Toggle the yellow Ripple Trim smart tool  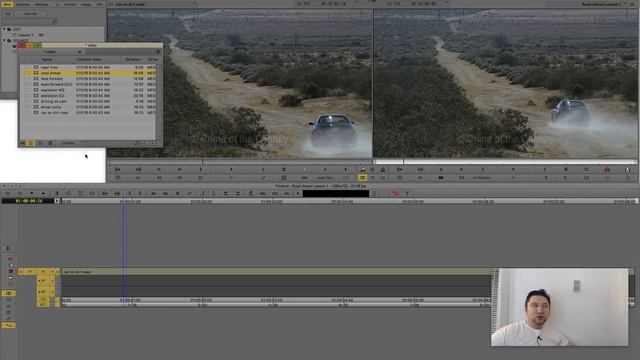[10, 278]
